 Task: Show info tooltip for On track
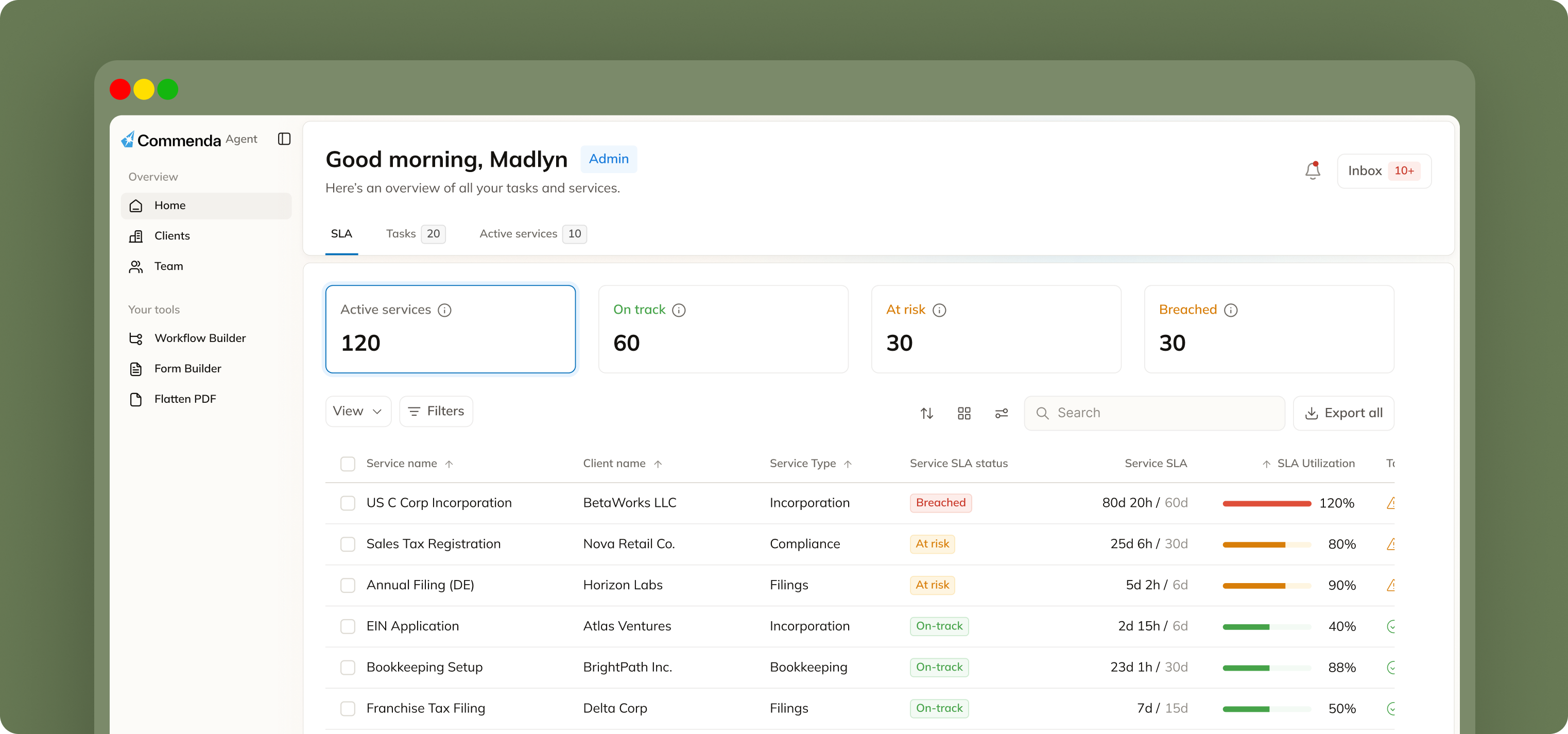click(679, 311)
